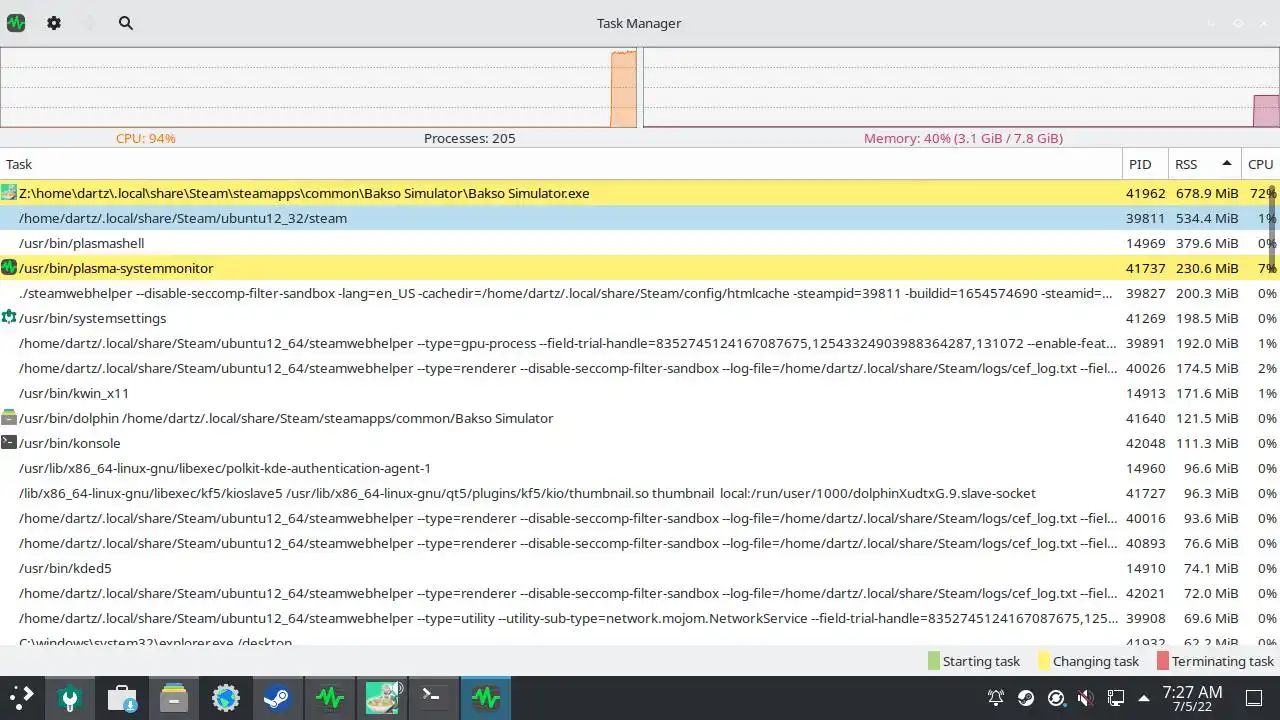Click PID 41640 for dolphin
The width and height of the screenshot is (1280, 720).
click(1146, 418)
